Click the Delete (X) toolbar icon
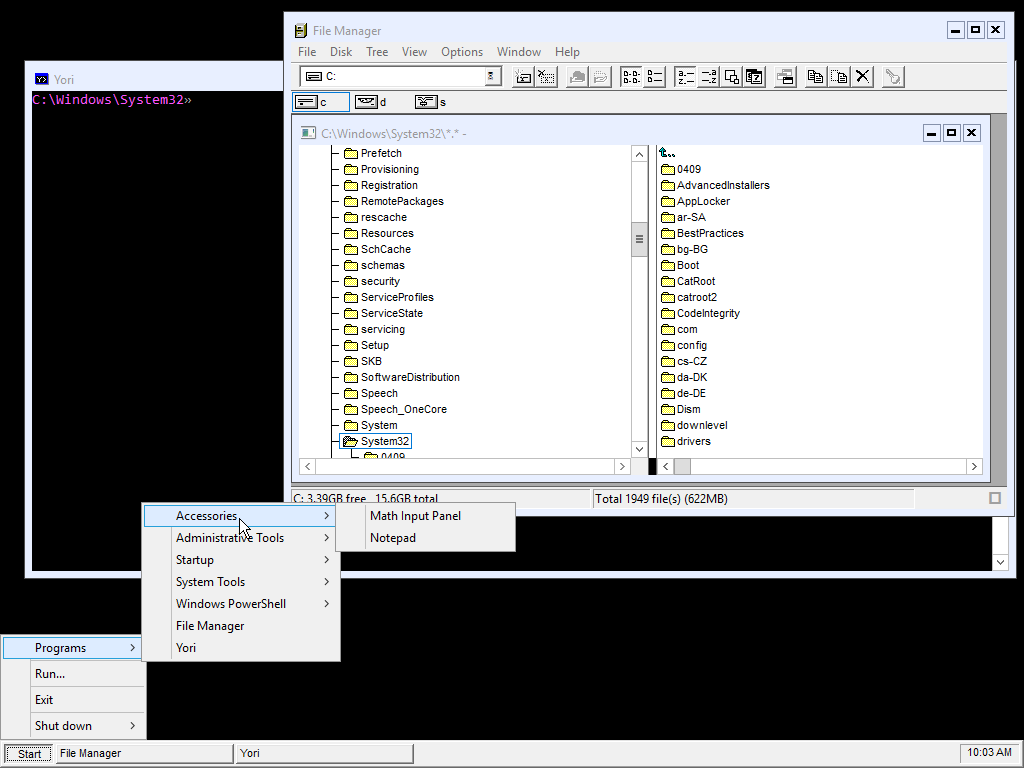The image size is (1024, 768). [x=863, y=76]
